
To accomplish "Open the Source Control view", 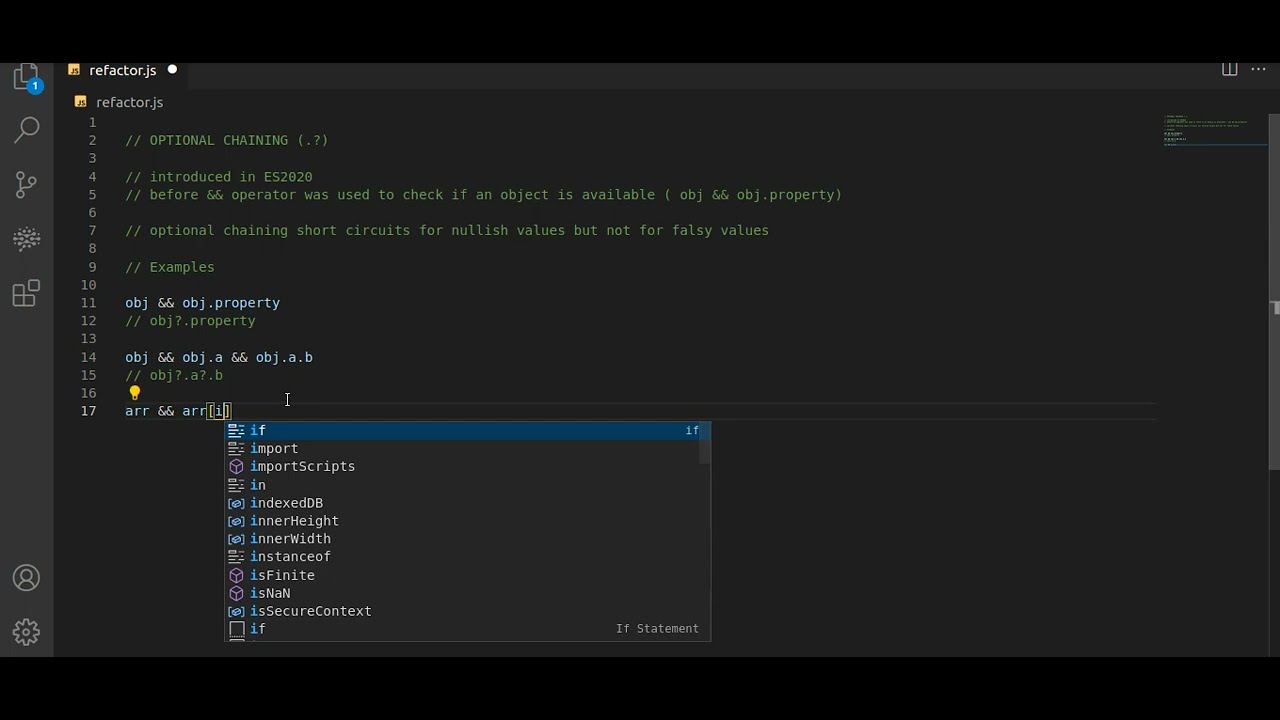I will 27,184.
